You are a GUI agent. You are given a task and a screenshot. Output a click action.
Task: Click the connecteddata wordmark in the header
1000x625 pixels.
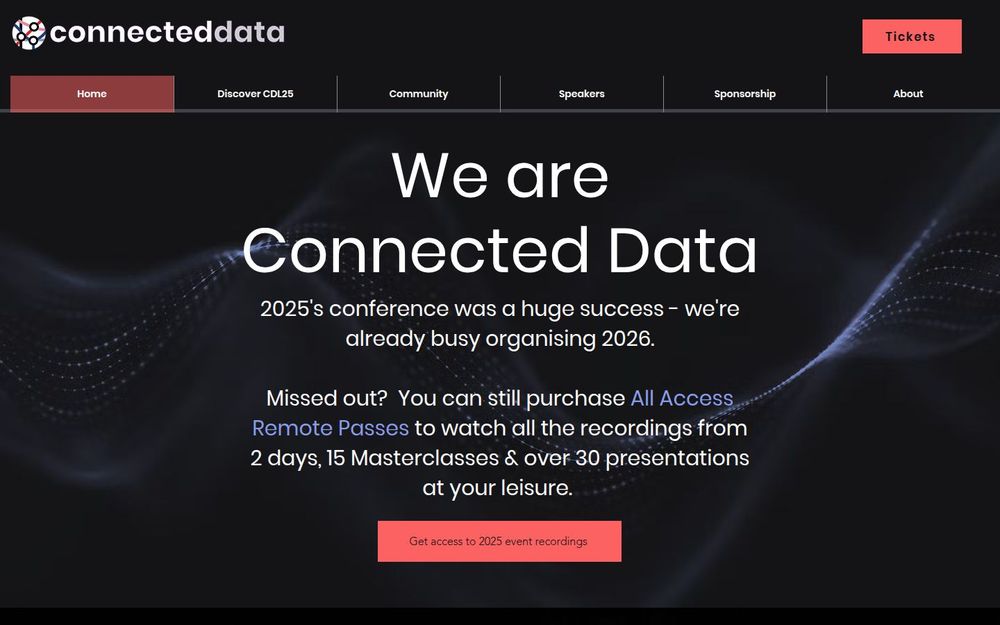(169, 31)
